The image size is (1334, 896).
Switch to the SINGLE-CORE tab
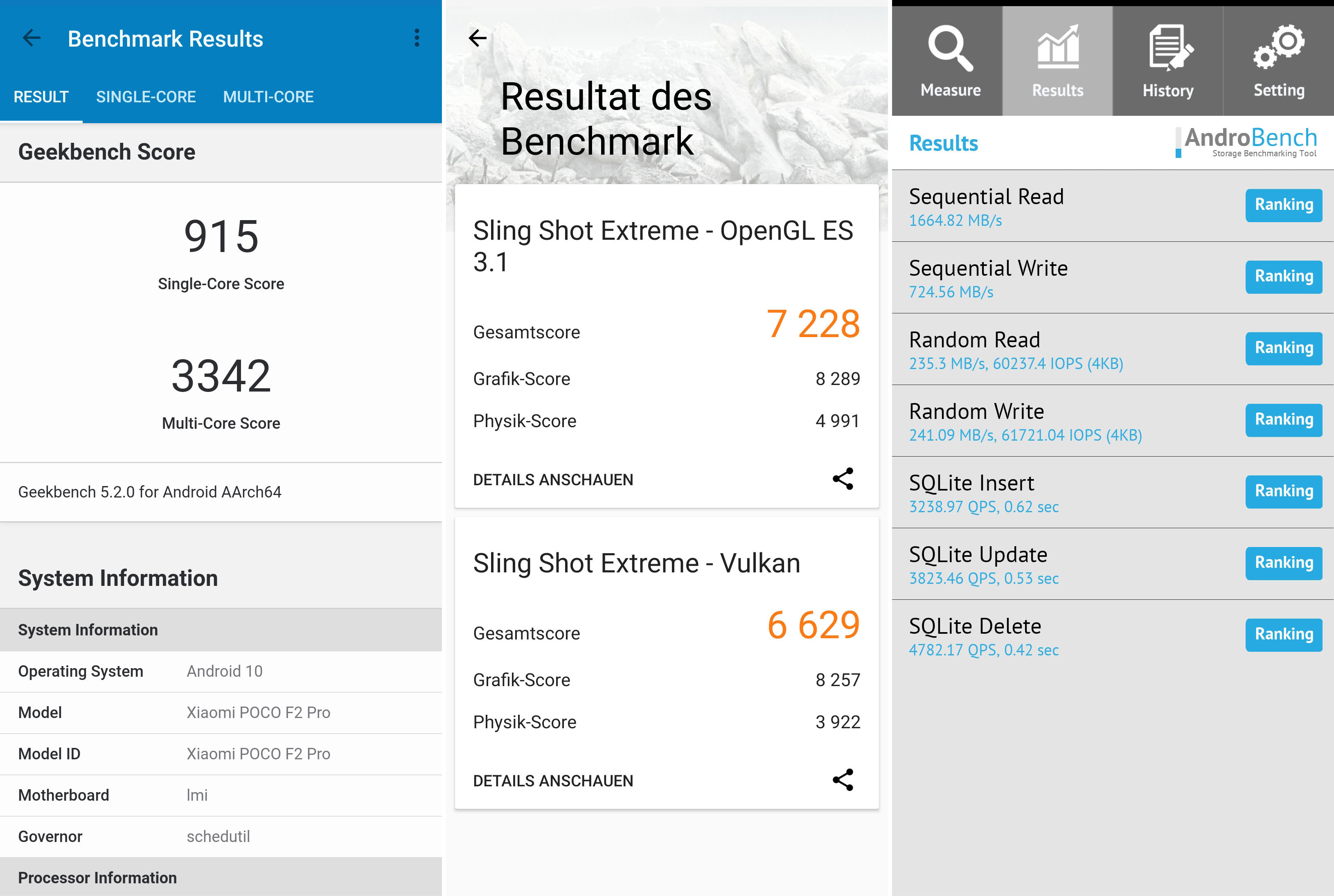146,97
